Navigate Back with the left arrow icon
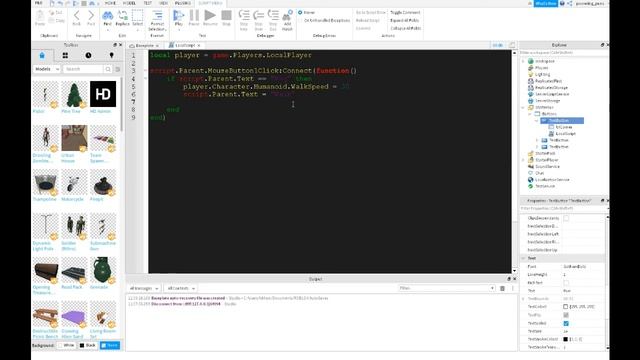 [77, 16]
